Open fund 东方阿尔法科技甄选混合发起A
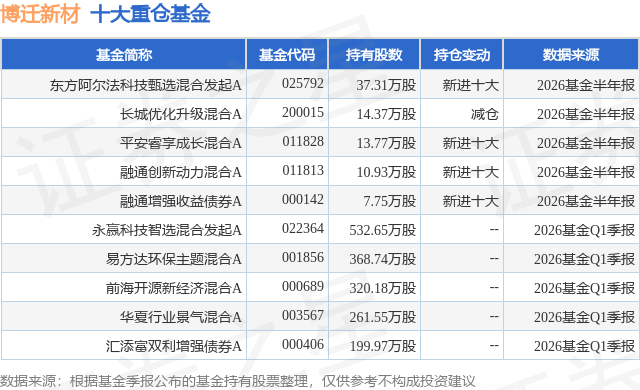The width and height of the screenshot is (640, 390). pyautogui.click(x=146, y=85)
